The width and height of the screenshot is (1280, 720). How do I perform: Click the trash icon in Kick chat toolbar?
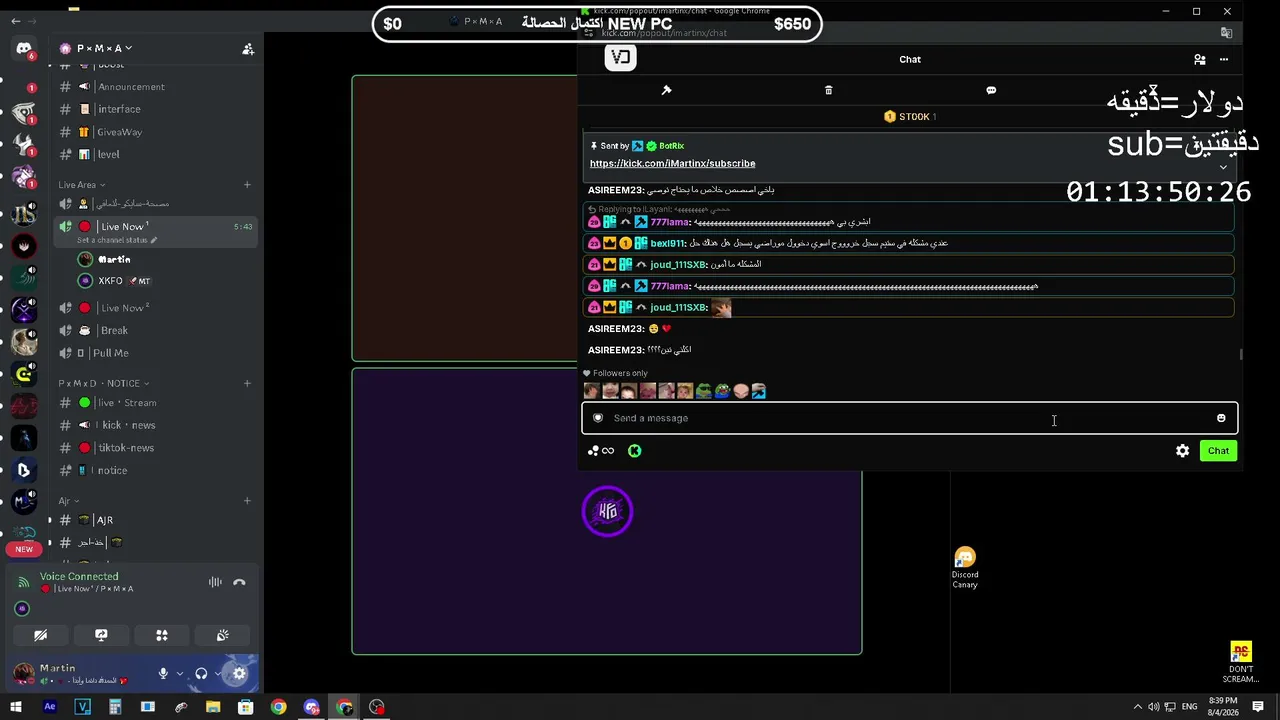828,90
